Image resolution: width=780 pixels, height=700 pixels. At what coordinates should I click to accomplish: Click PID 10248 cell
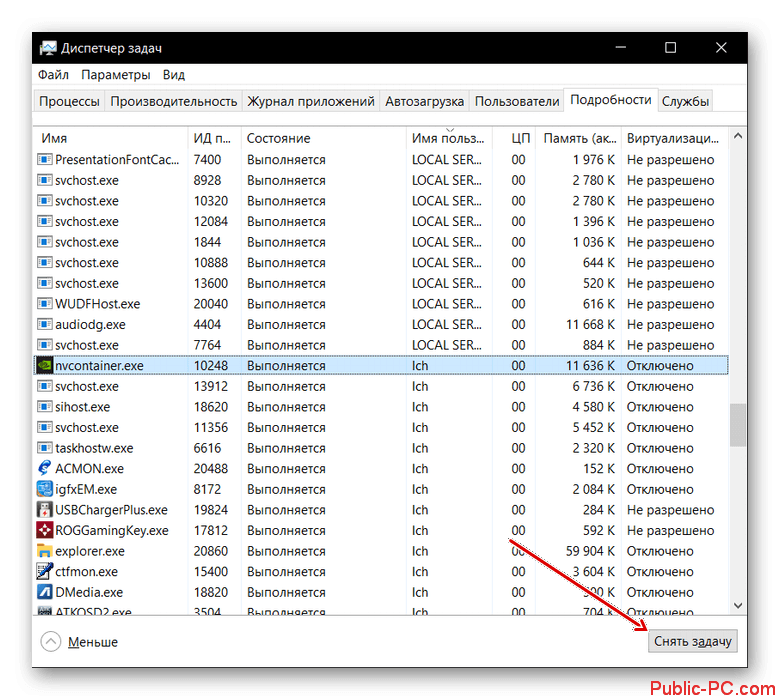pos(211,366)
